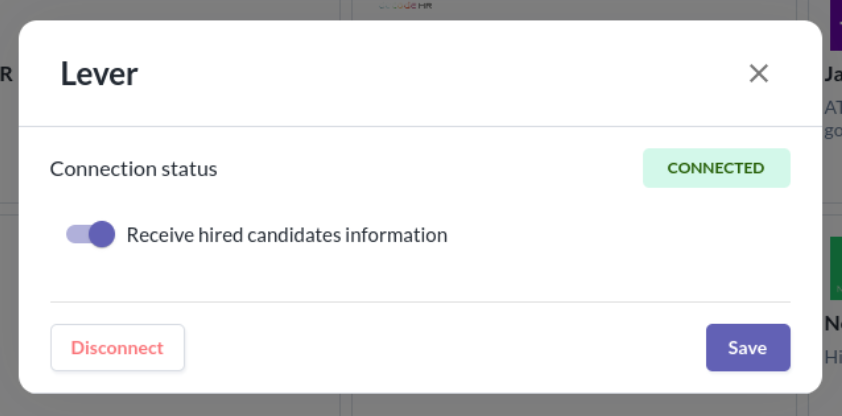Click the dimmed backdrop left of the dialog
Image resolution: width=842 pixels, height=416 pixels.
pos(9,215)
